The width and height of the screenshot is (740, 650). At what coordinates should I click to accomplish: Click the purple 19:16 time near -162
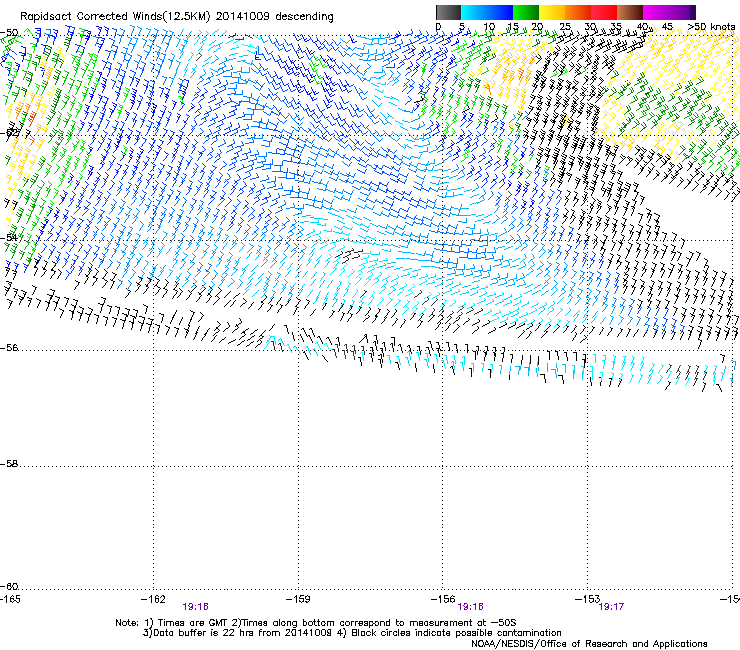[x=195, y=607]
